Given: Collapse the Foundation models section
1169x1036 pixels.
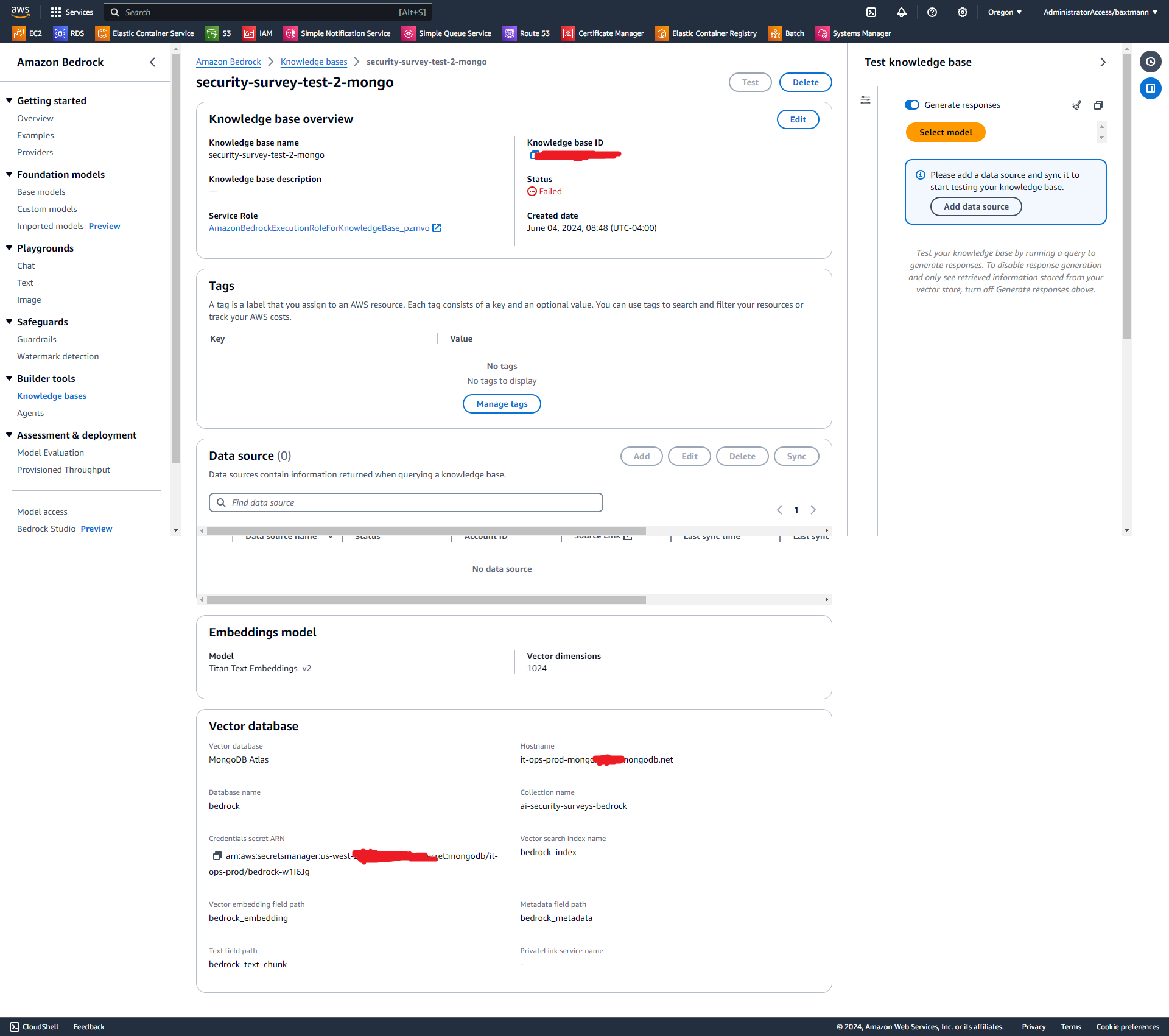Looking at the screenshot, I should tap(9, 174).
